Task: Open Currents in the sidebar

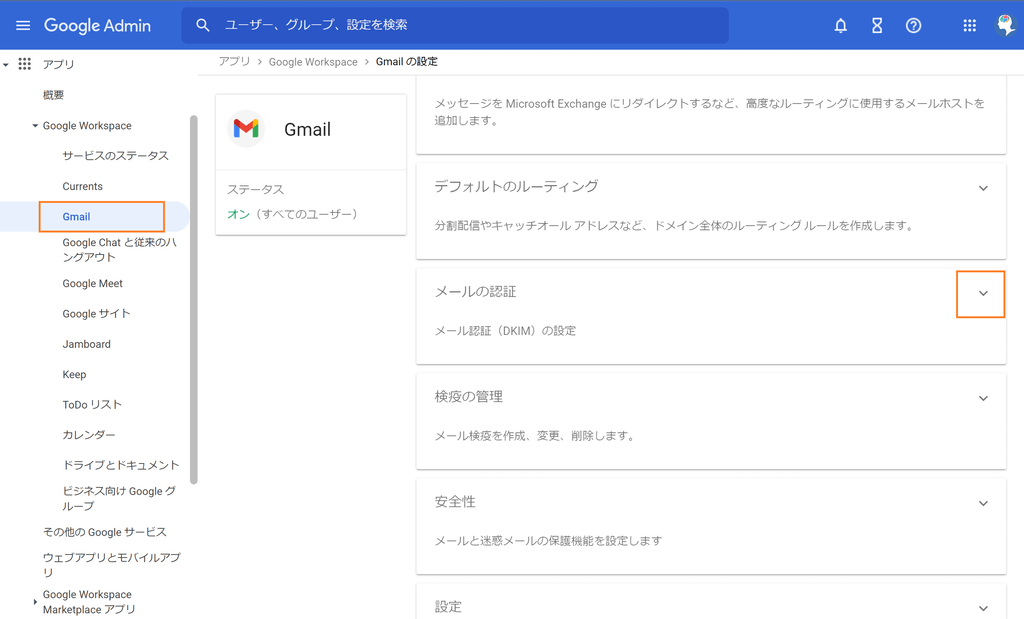Action: pos(82,186)
